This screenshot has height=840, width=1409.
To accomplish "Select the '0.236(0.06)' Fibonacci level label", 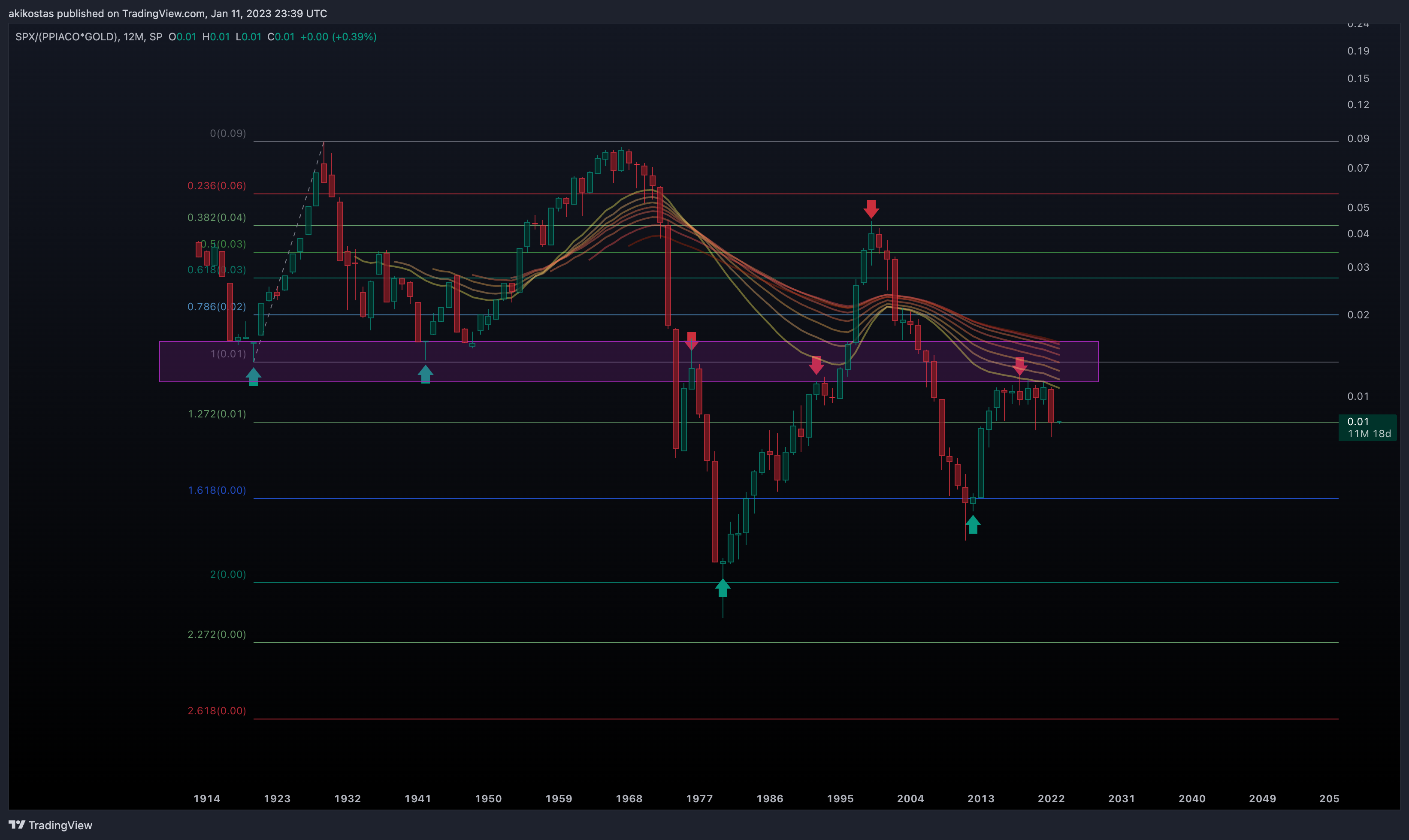I will (217, 186).
